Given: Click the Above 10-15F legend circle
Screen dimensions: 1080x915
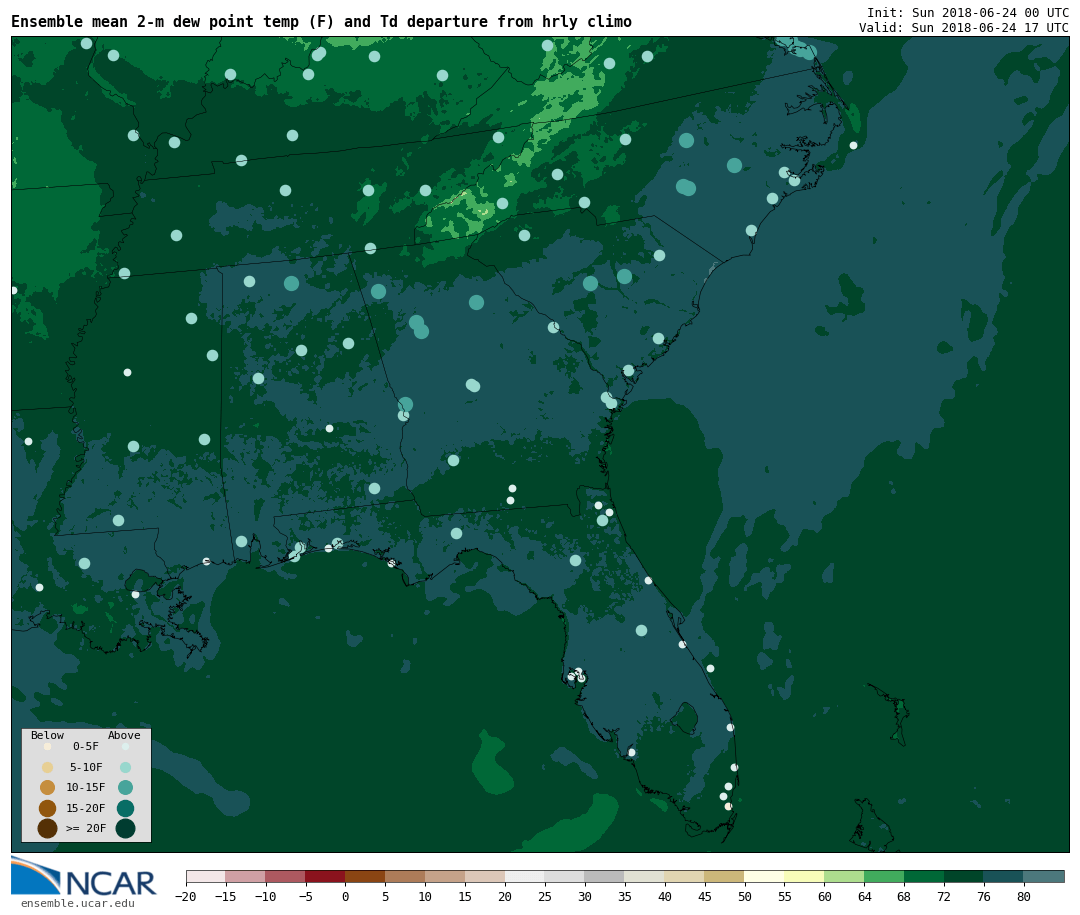Looking at the screenshot, I should click(125, 788).
